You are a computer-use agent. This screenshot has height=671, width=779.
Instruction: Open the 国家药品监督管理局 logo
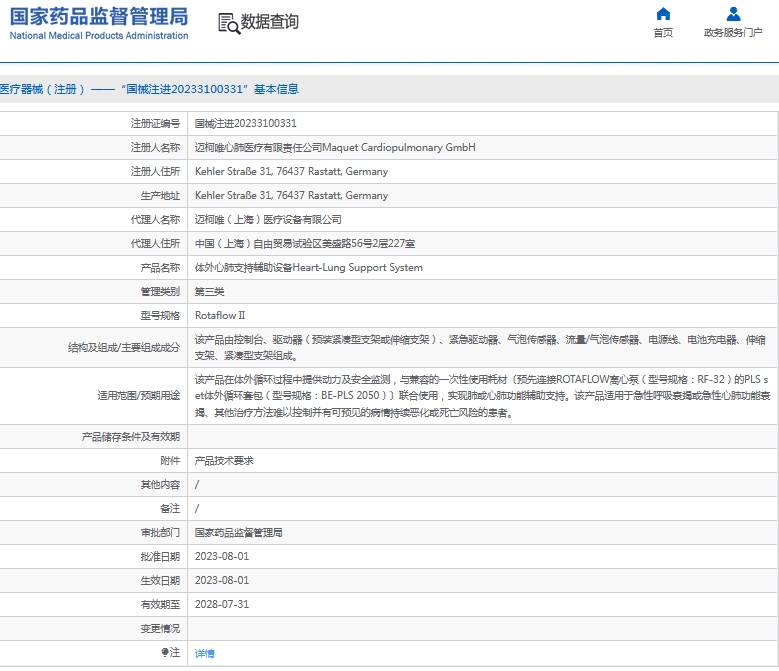[x=99, y=23]
